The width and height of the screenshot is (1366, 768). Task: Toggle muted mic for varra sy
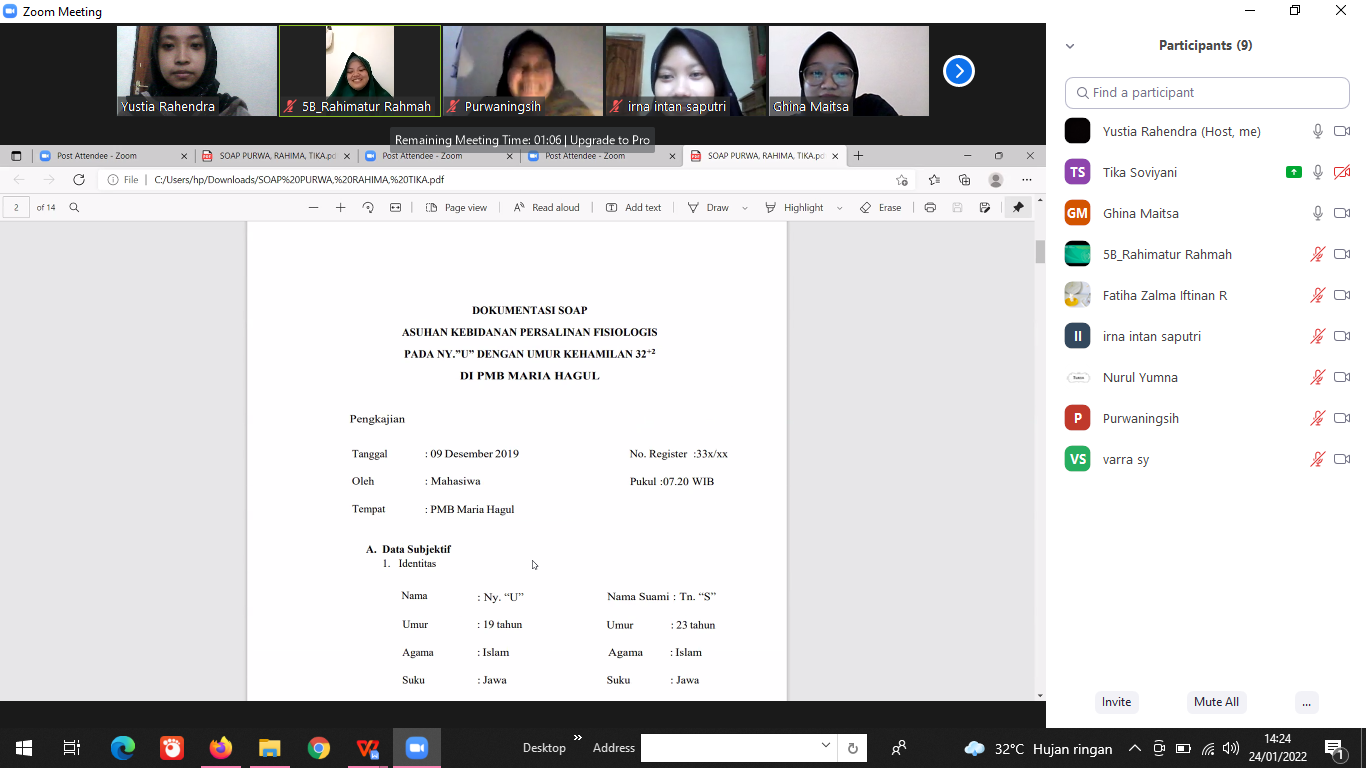click(x=1318, y=459)
